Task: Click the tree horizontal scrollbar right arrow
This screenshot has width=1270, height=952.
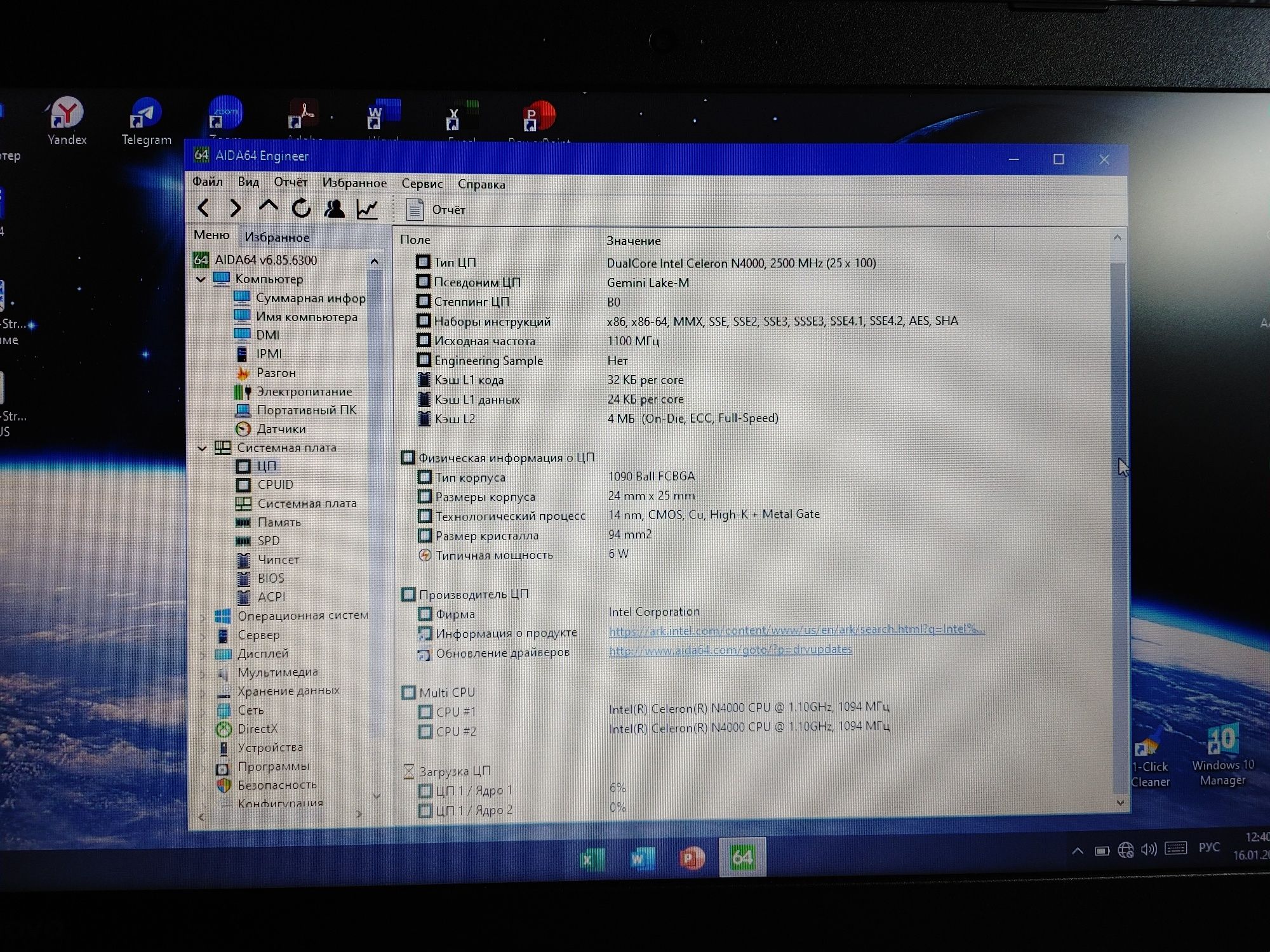Action: pos(359,814)
